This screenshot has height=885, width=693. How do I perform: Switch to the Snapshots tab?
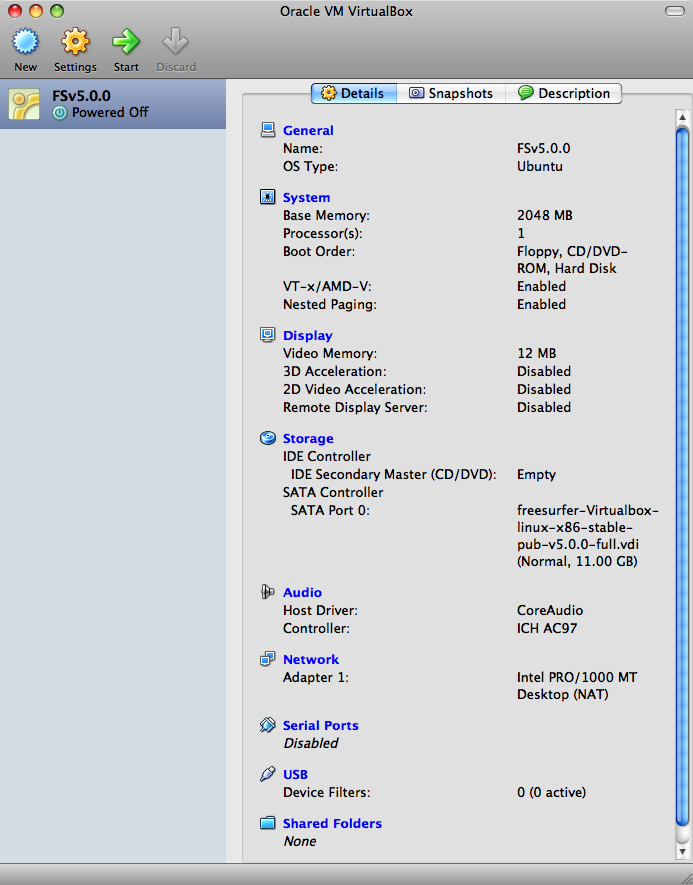(450, 93)
